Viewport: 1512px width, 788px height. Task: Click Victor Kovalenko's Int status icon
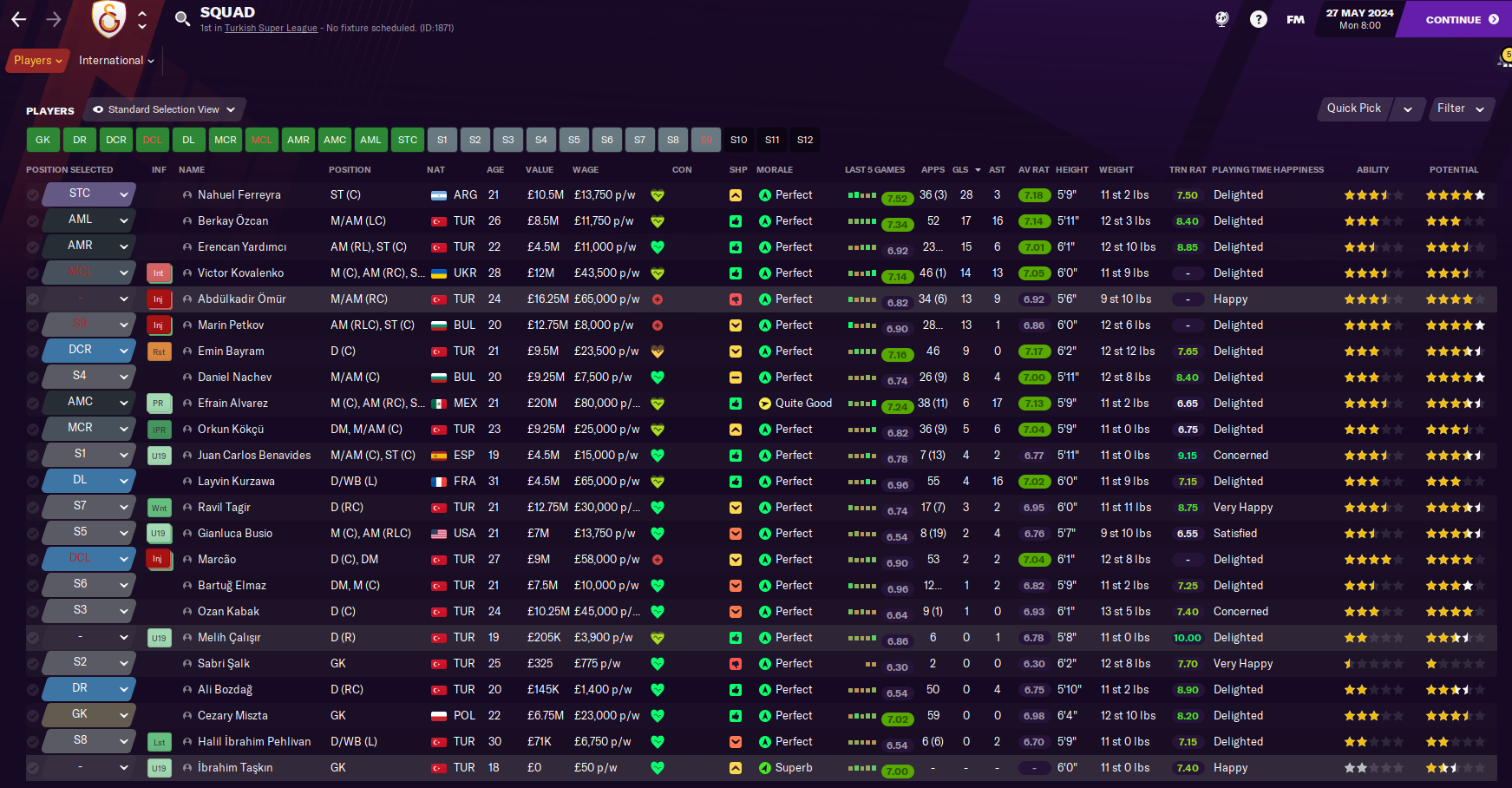[159, 273]
